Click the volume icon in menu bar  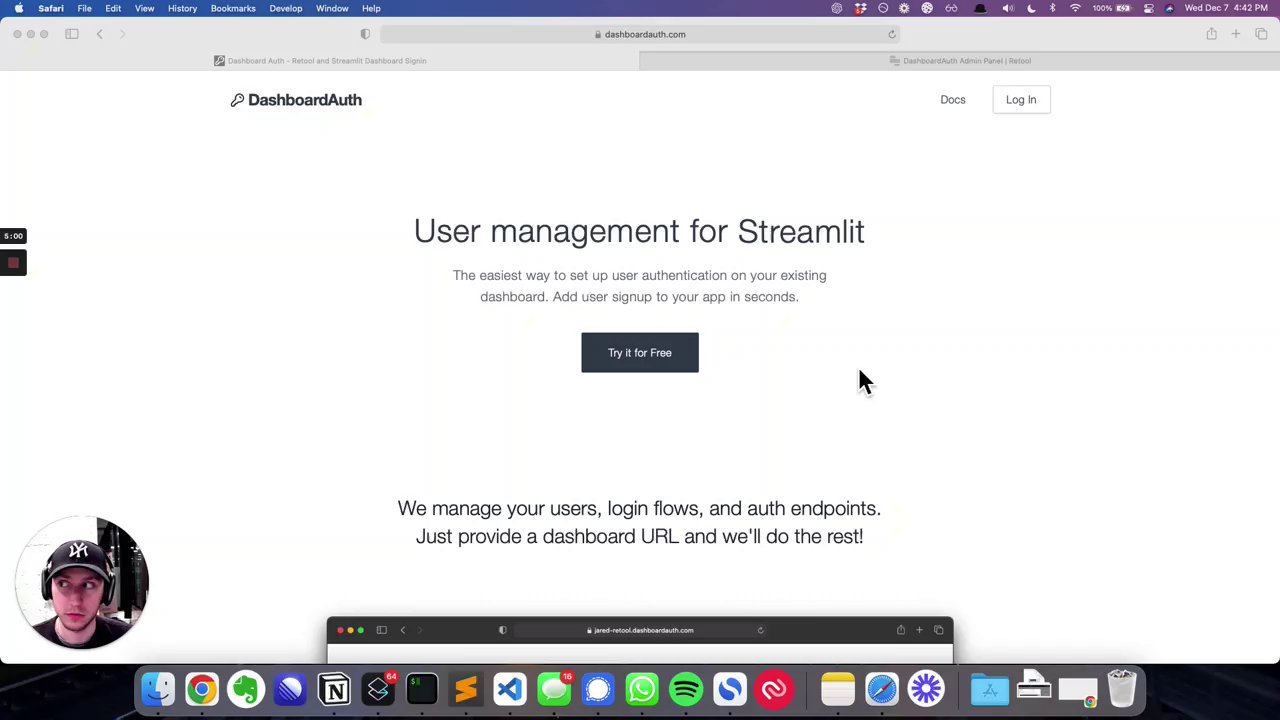[1007, 8]
